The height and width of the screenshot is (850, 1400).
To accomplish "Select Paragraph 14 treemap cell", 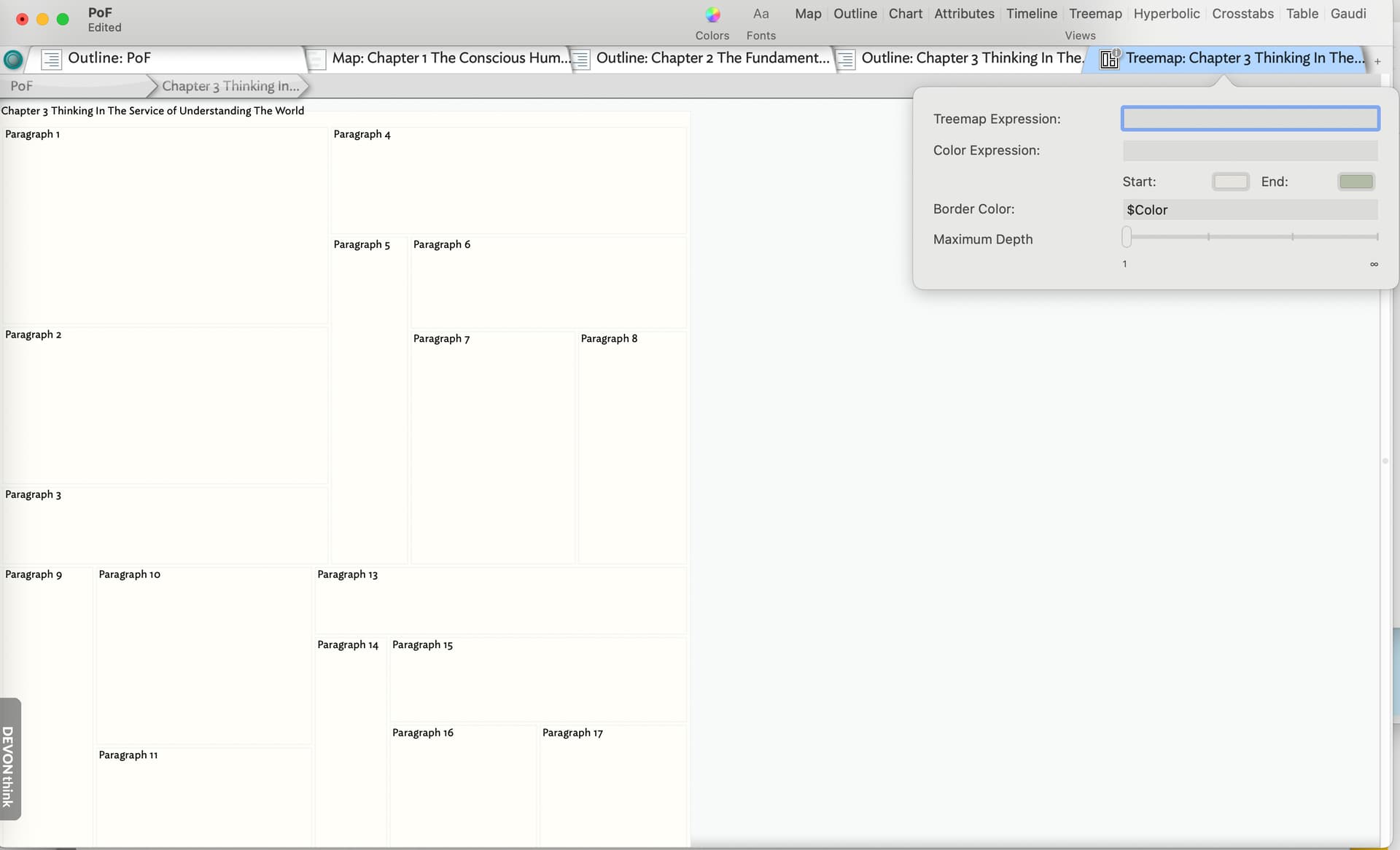I will coord(351,742).
